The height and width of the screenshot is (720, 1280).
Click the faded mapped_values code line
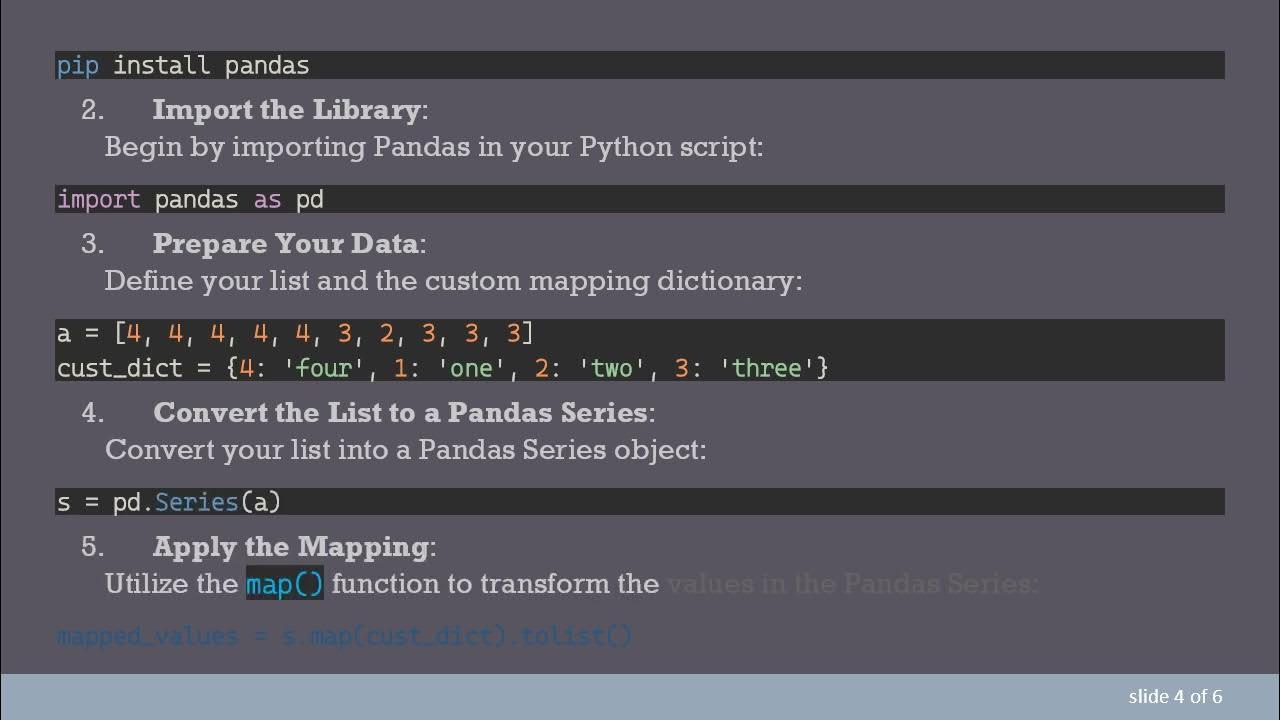(x=344, y=636)
